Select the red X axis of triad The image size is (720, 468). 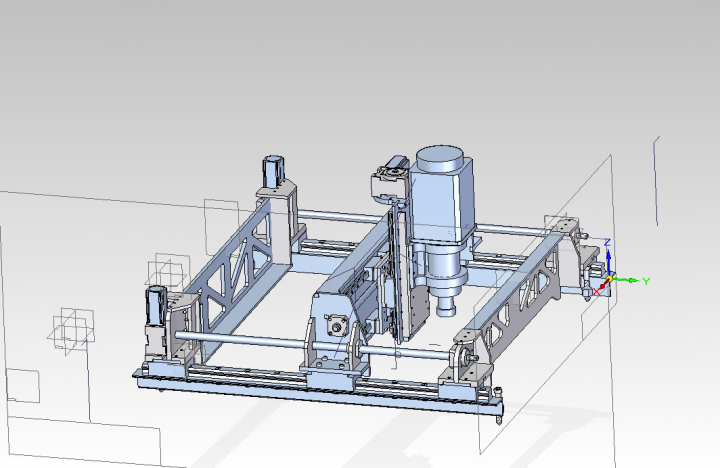(601, 287)
